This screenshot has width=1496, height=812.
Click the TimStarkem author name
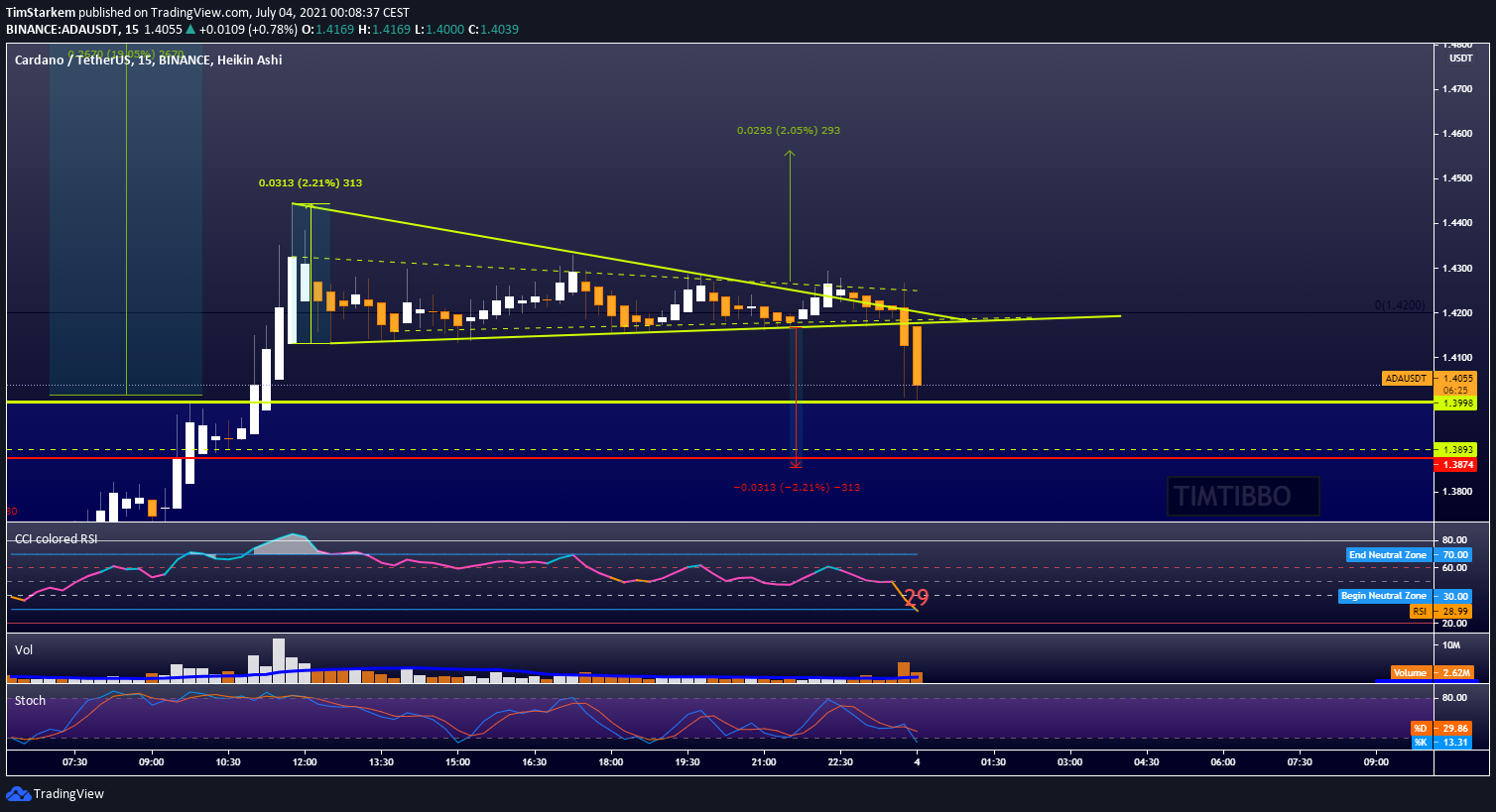41,13
